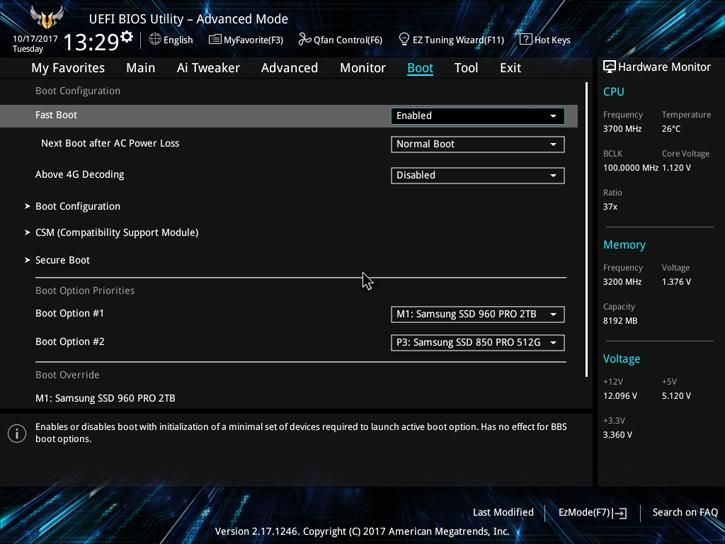Click the Hardware Monitor screen icon

[x=609, y=67]
